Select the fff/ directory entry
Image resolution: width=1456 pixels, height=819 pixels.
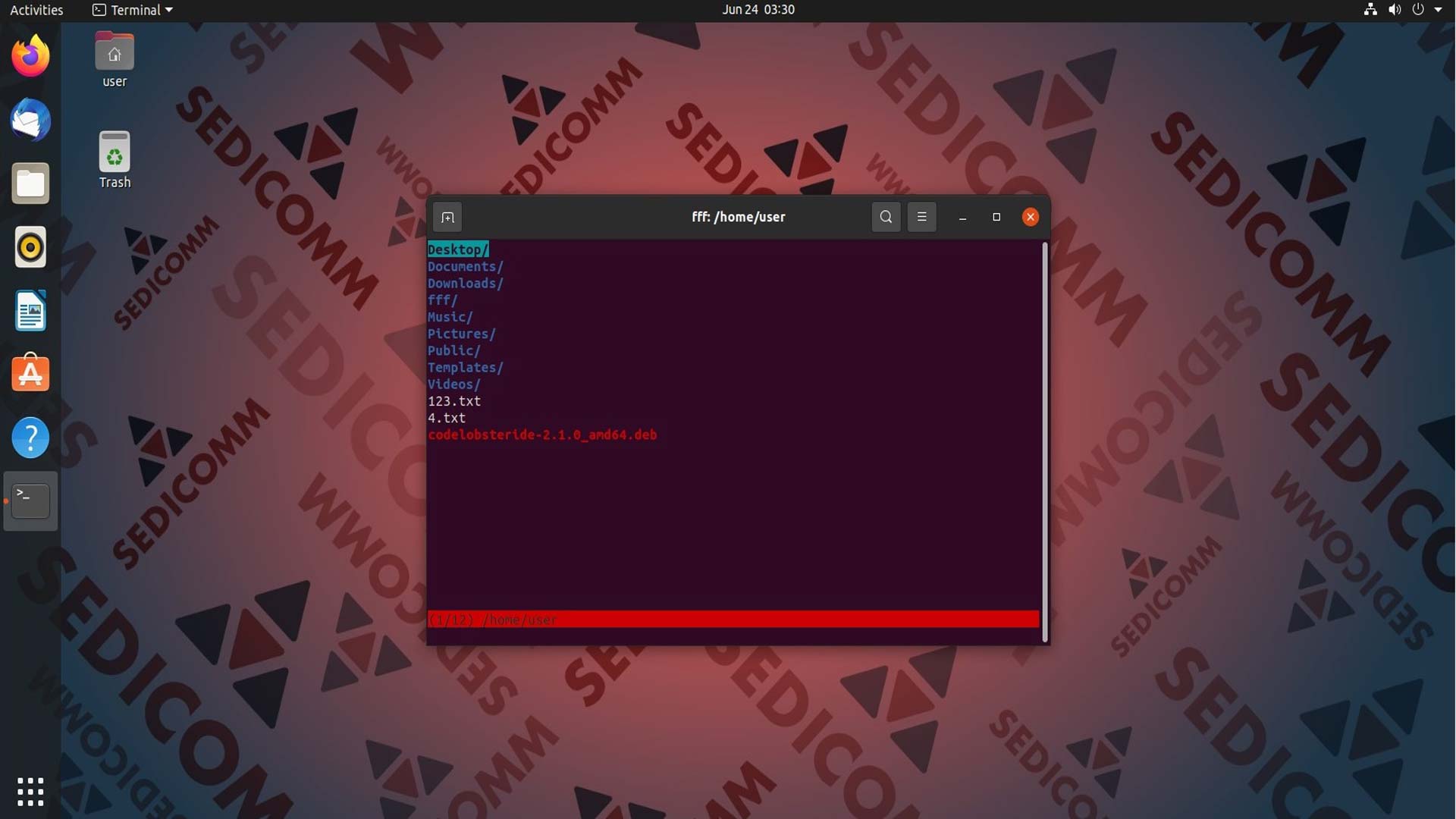[x=443, y=300]
